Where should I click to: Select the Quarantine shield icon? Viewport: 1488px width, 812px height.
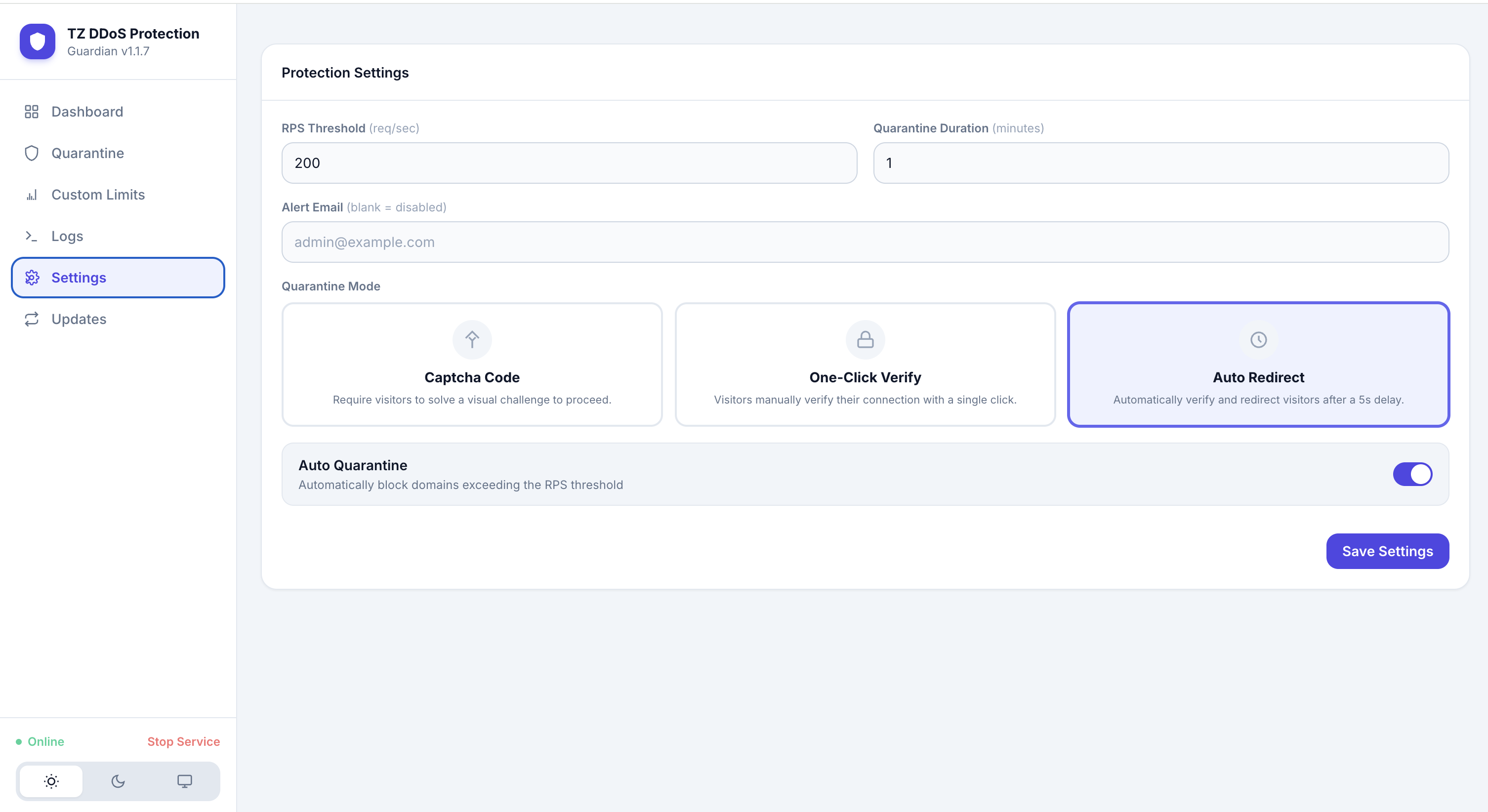[32, 153]
